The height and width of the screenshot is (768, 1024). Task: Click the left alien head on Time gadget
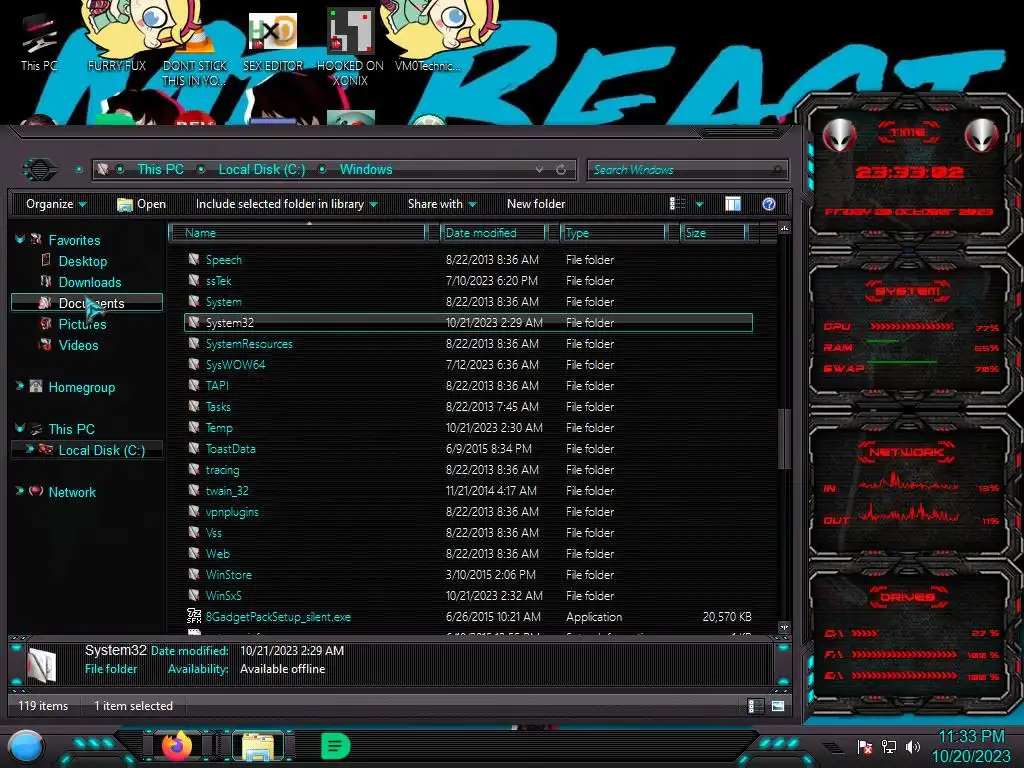(x=839, y=135)
